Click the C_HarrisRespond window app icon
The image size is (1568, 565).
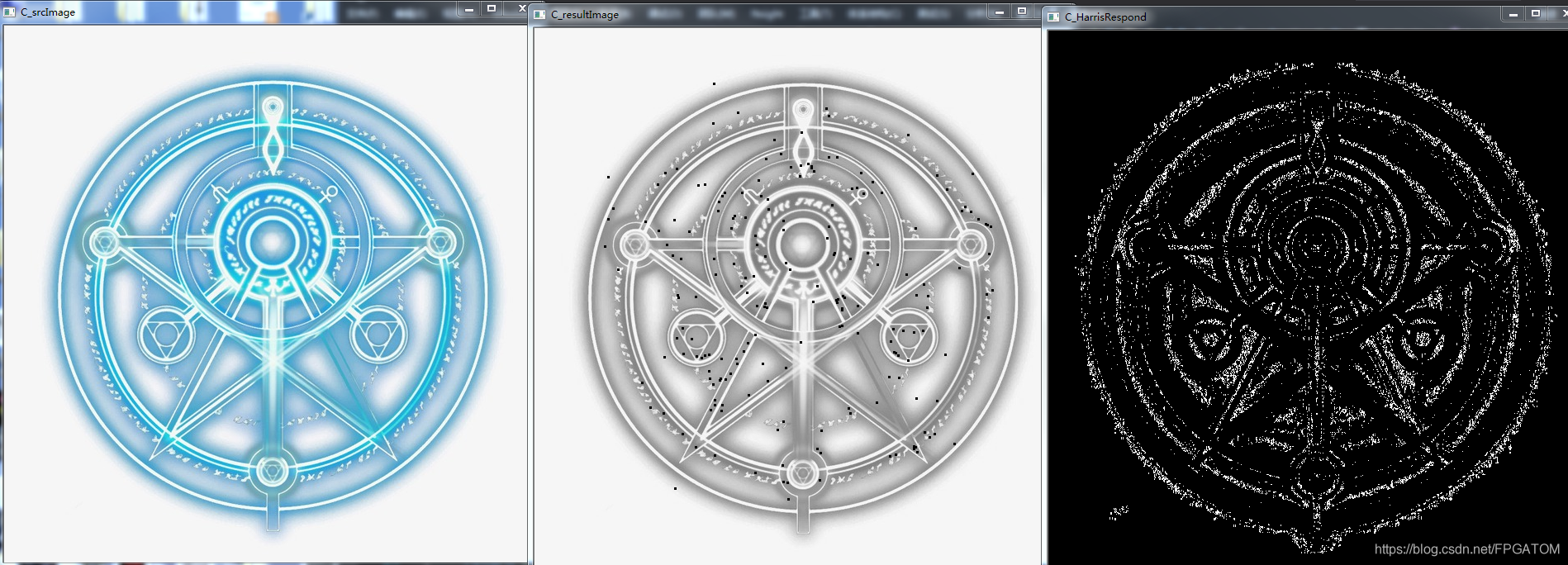[1054, 17]
